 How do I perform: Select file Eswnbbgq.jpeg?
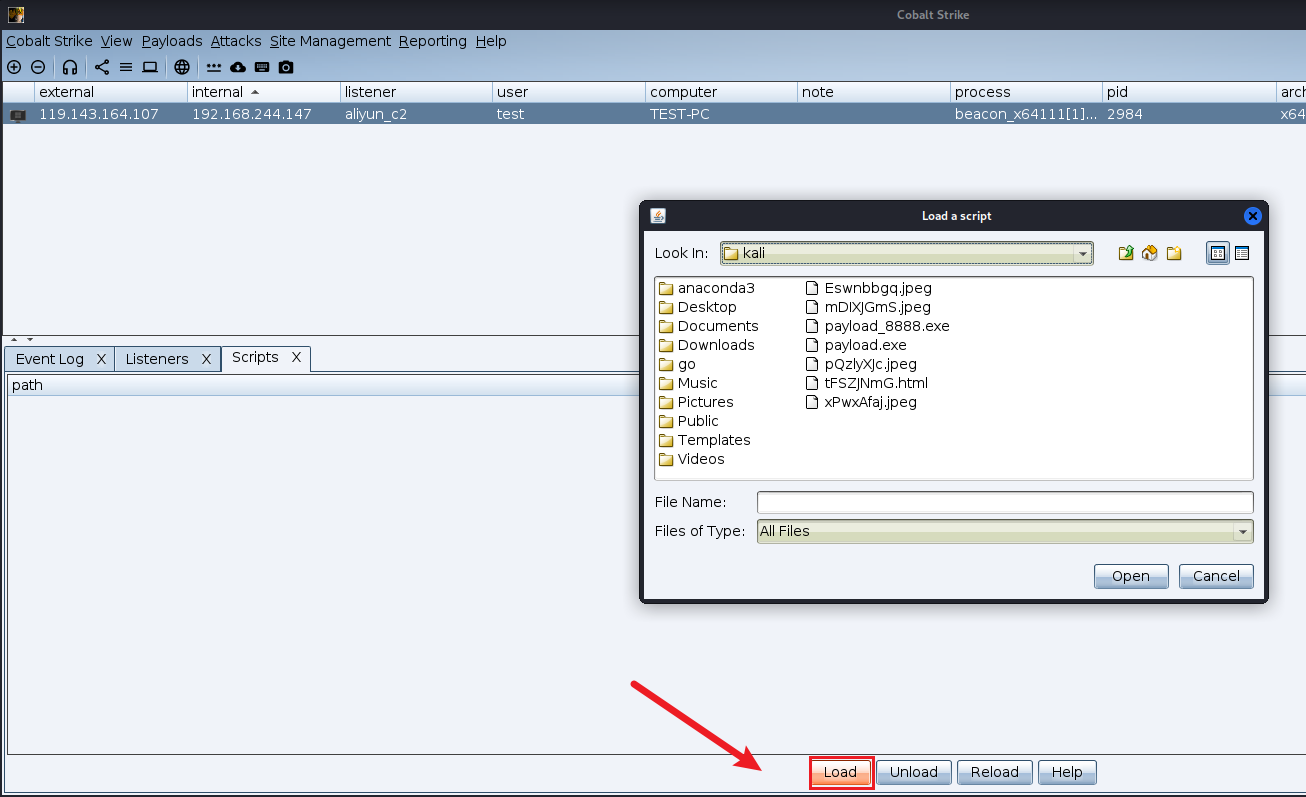point(869,288)
